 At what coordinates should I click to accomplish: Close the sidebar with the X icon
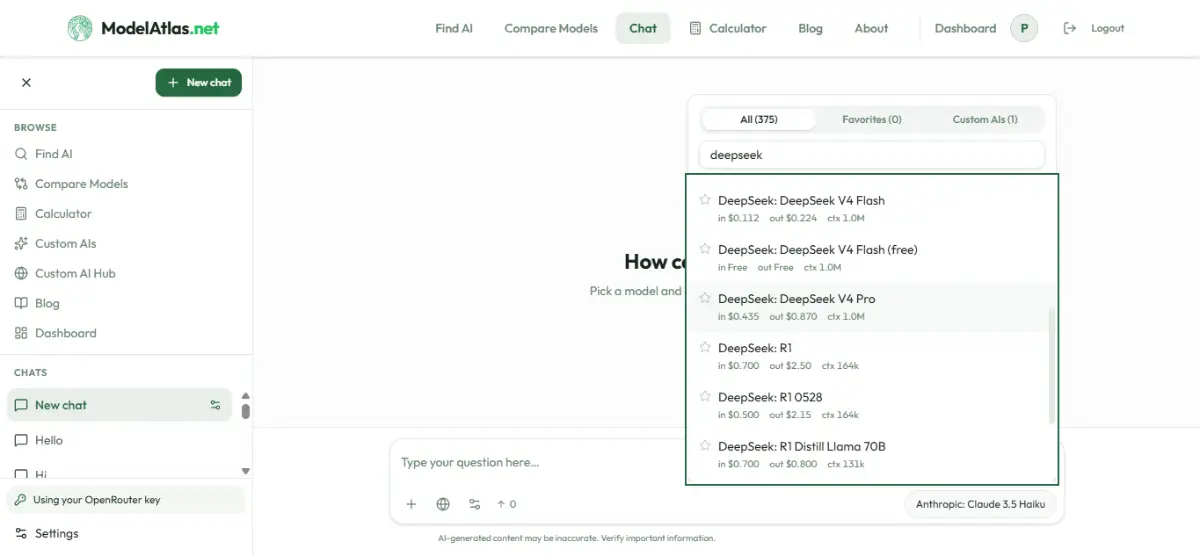coord(26,83)
